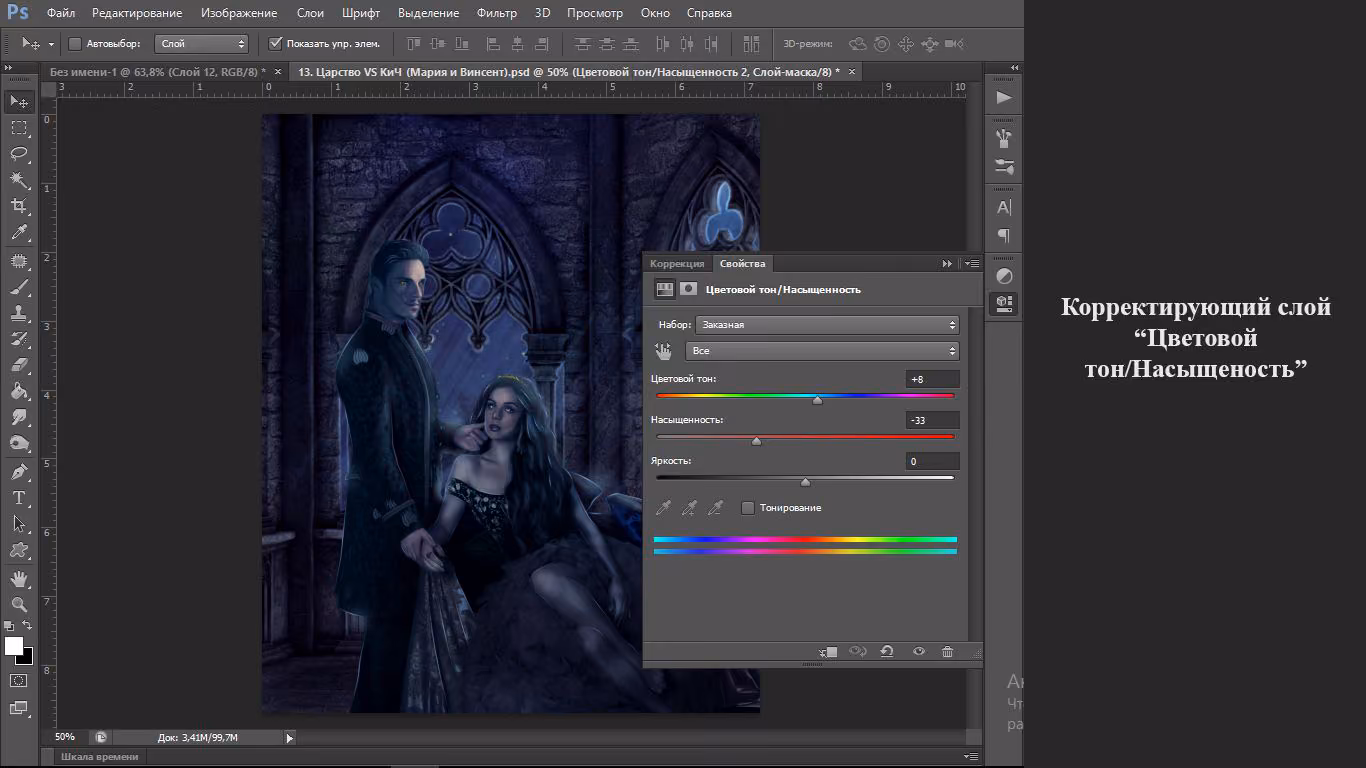Open the Фильтр menu
This screenshot has height=768, width=1366.
pyautogui.click(x=497, y=13)
